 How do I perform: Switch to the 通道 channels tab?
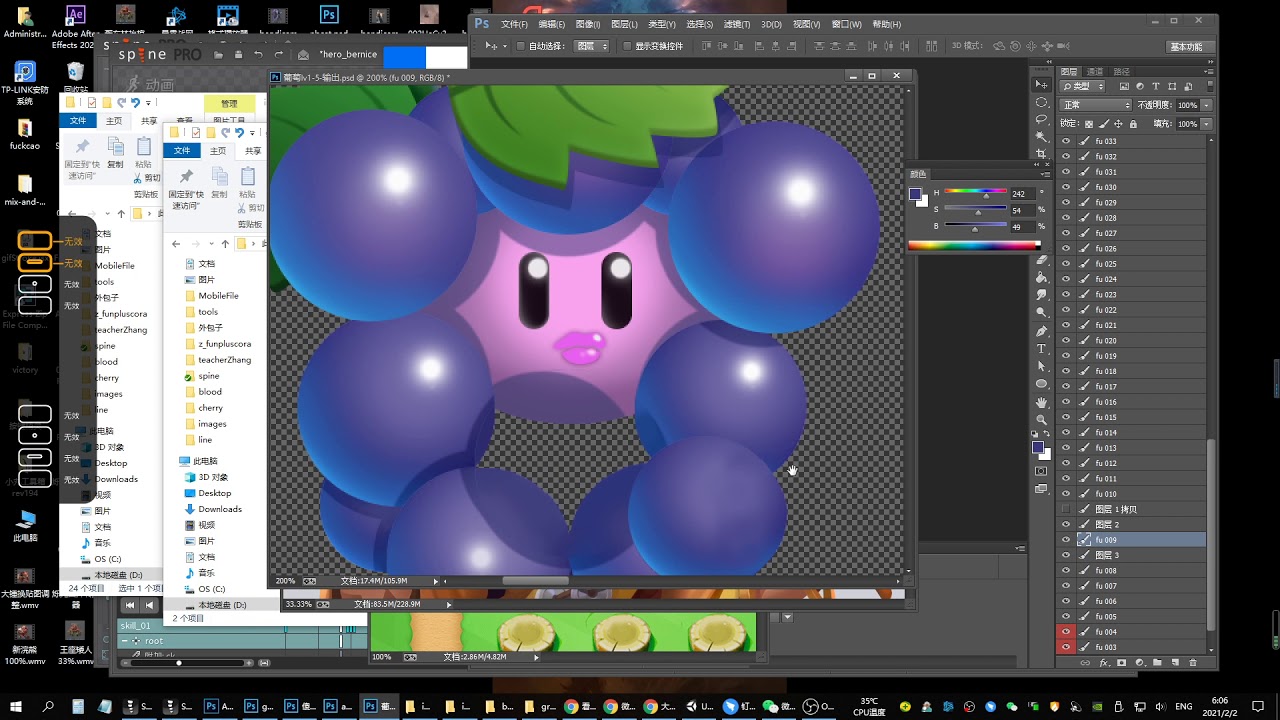(1095, 72)
